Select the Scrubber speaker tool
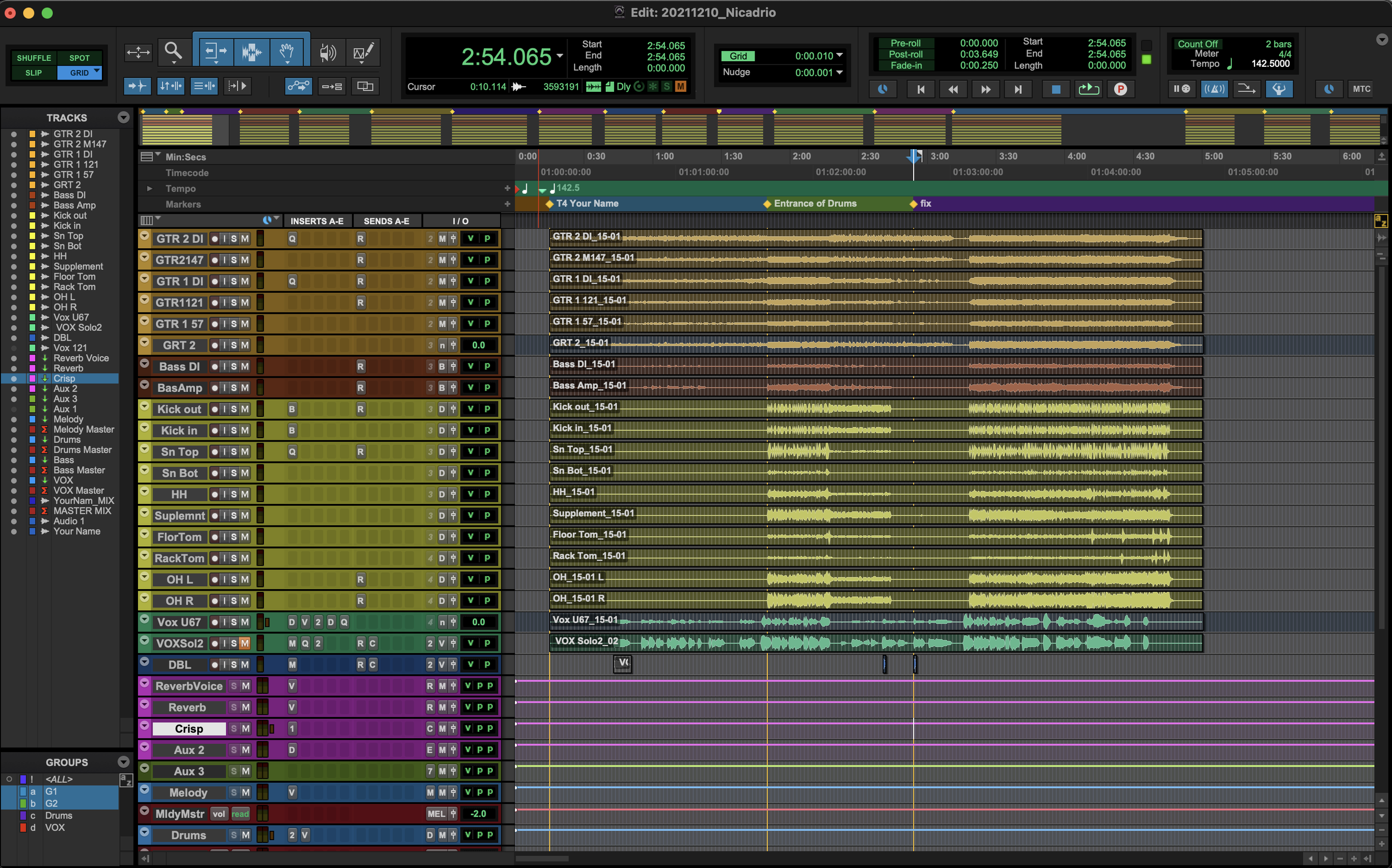This screenshot has height=868, width=1392. coord(328,52)
